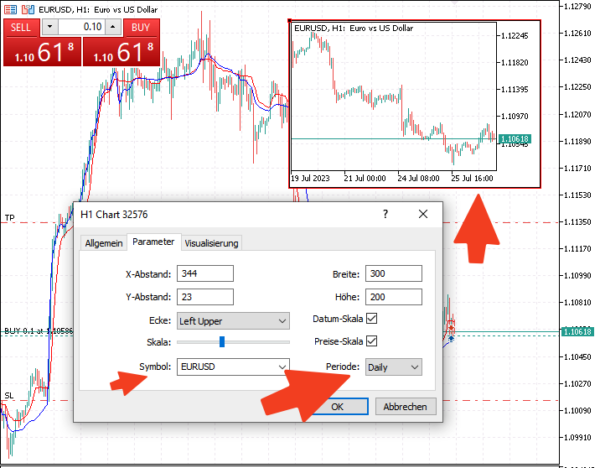Switch to the Visualisierung tab

[211, 243]
